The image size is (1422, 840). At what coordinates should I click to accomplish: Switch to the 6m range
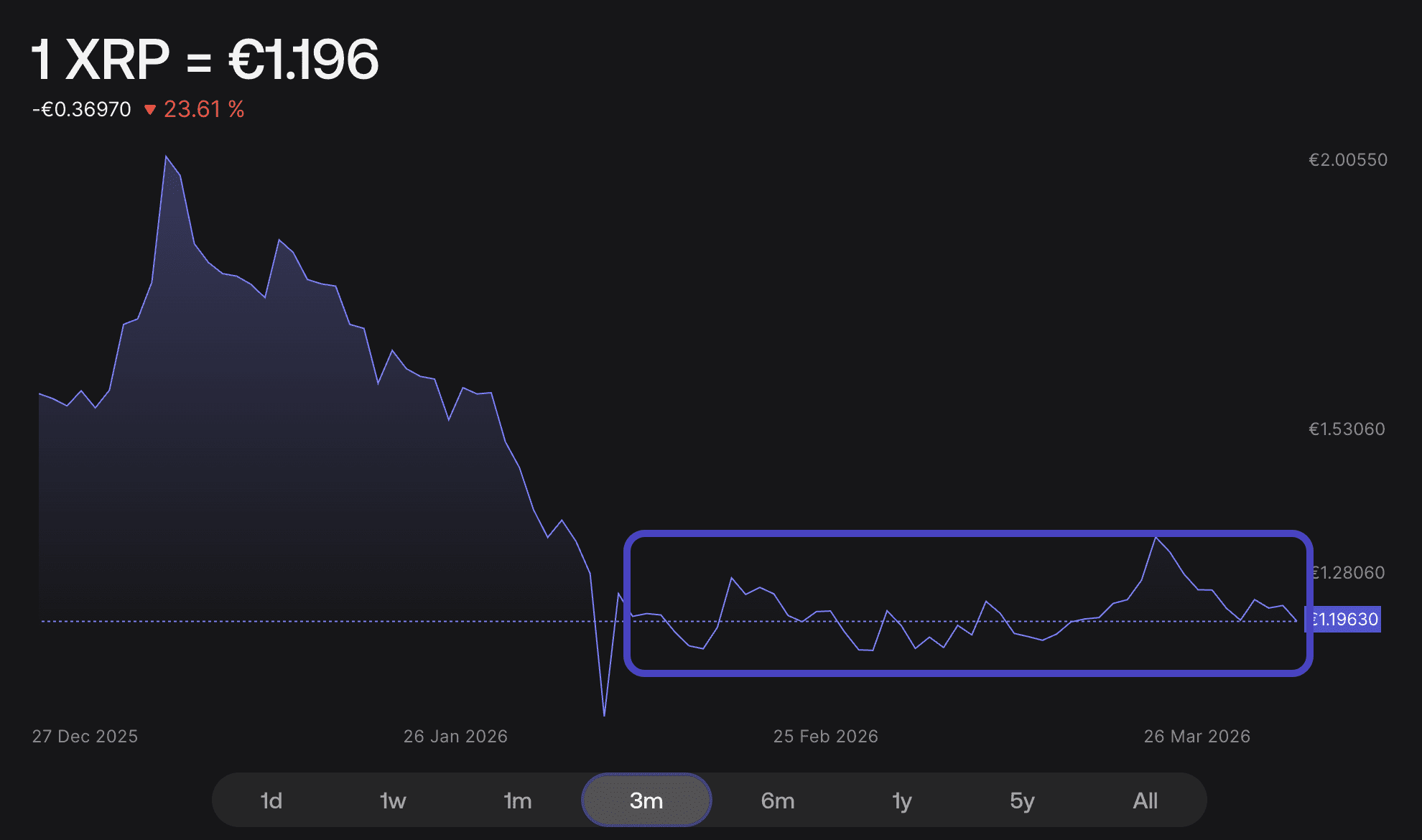[778, 801]
